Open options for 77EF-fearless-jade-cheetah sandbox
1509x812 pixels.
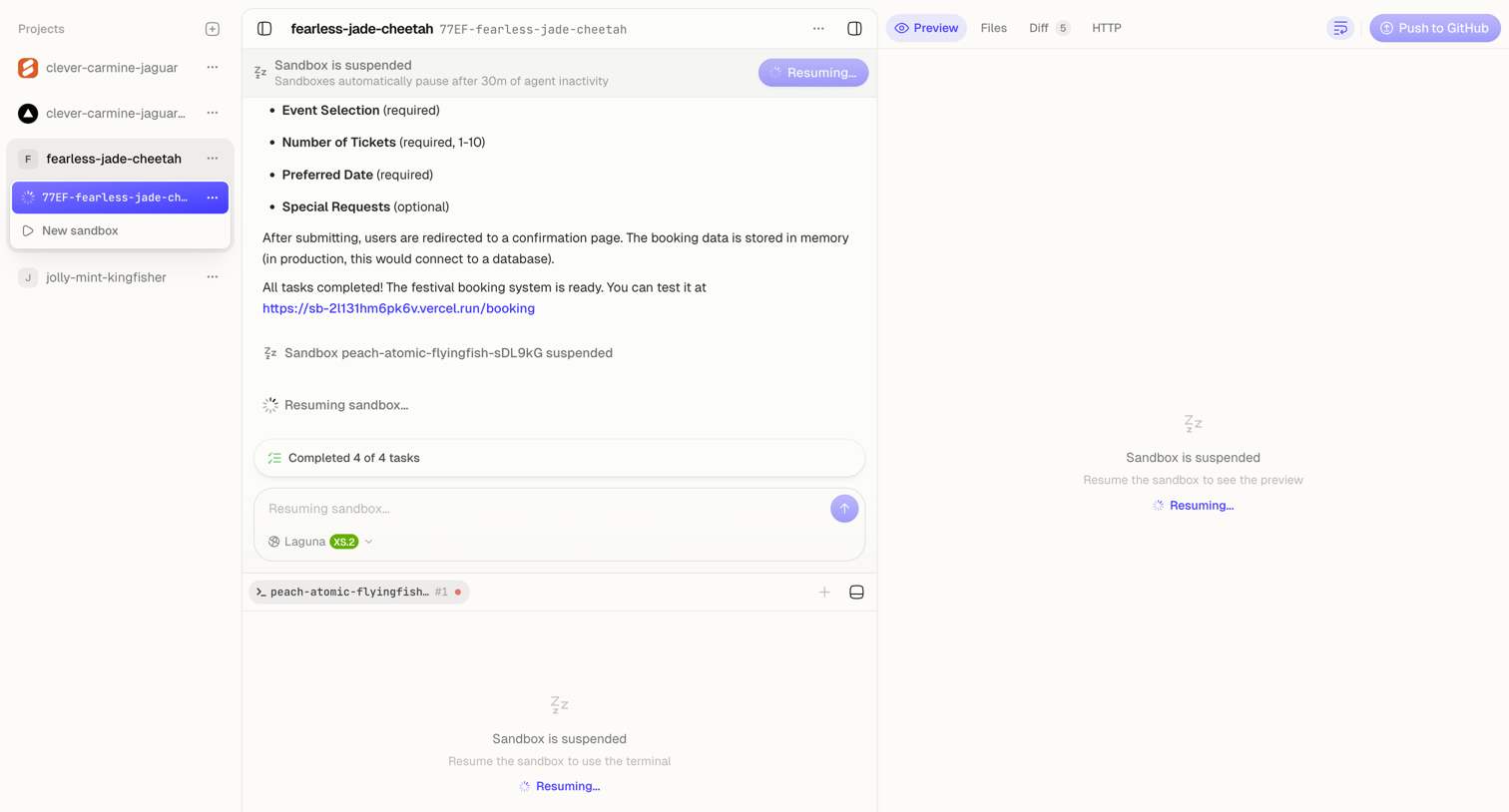213,198
